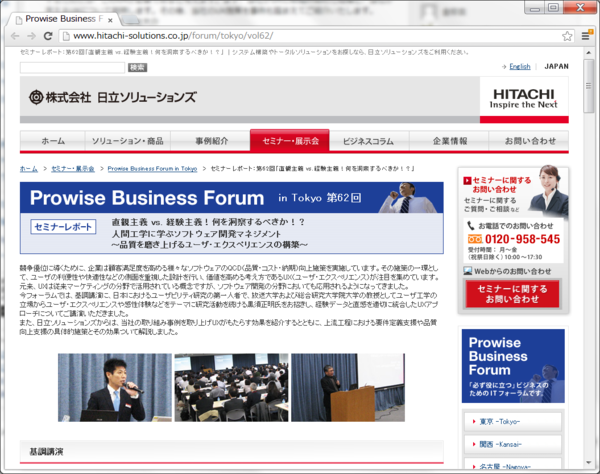Image resolution: width=600 pixels, height=474 pixels.
Task: Go back using browser back arrow
Action: [15, 36]
